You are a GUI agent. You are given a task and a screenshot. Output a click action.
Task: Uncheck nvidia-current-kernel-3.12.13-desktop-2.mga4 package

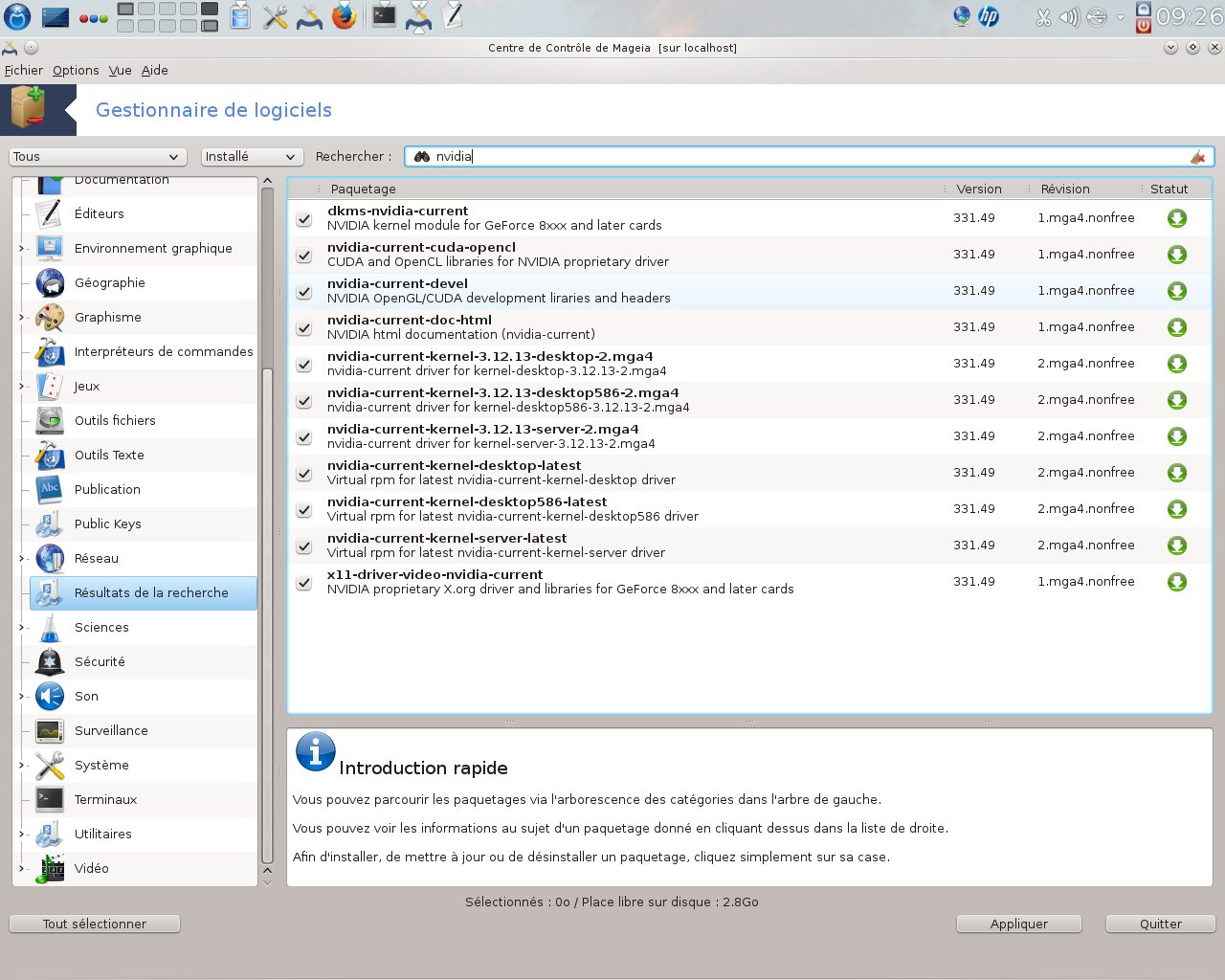coord(304,365)
